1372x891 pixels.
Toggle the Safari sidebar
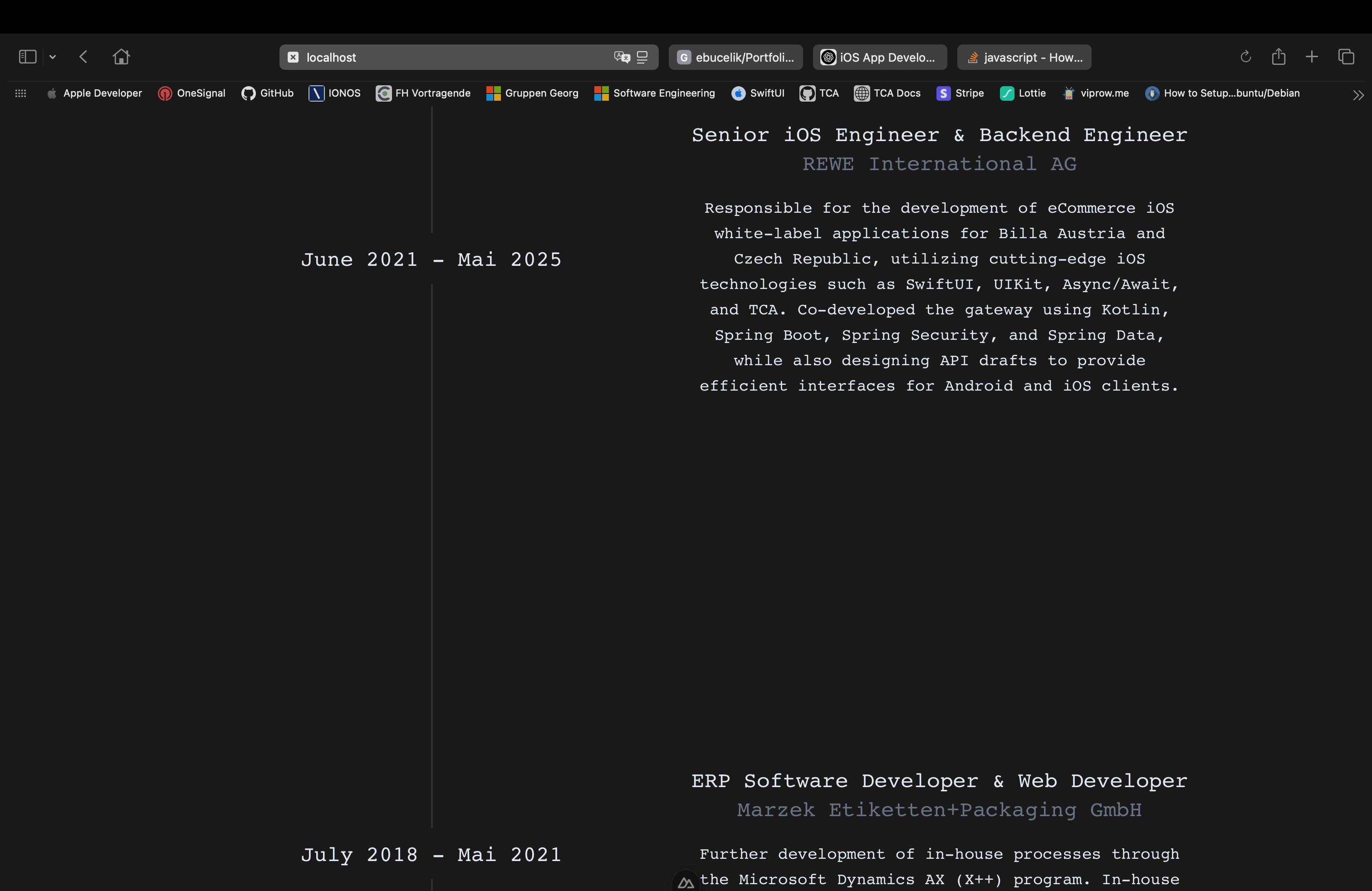point(28,56)
